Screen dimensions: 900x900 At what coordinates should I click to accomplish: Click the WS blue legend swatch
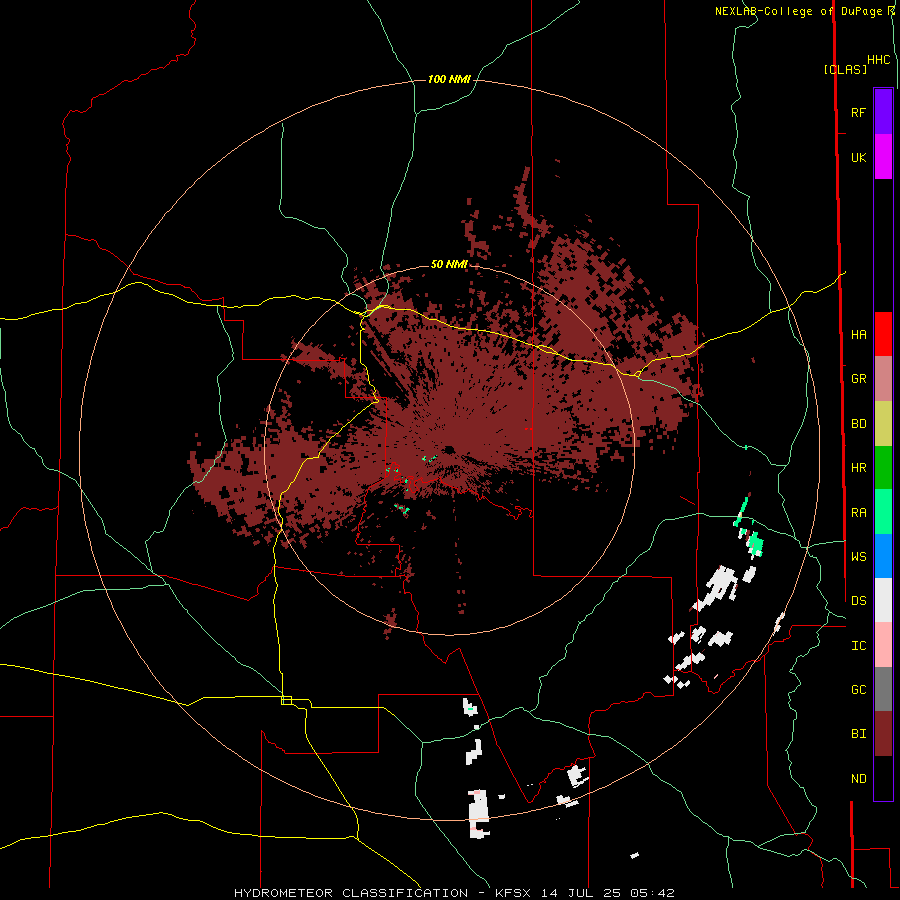pyautogui.click(x=883, y=556)
